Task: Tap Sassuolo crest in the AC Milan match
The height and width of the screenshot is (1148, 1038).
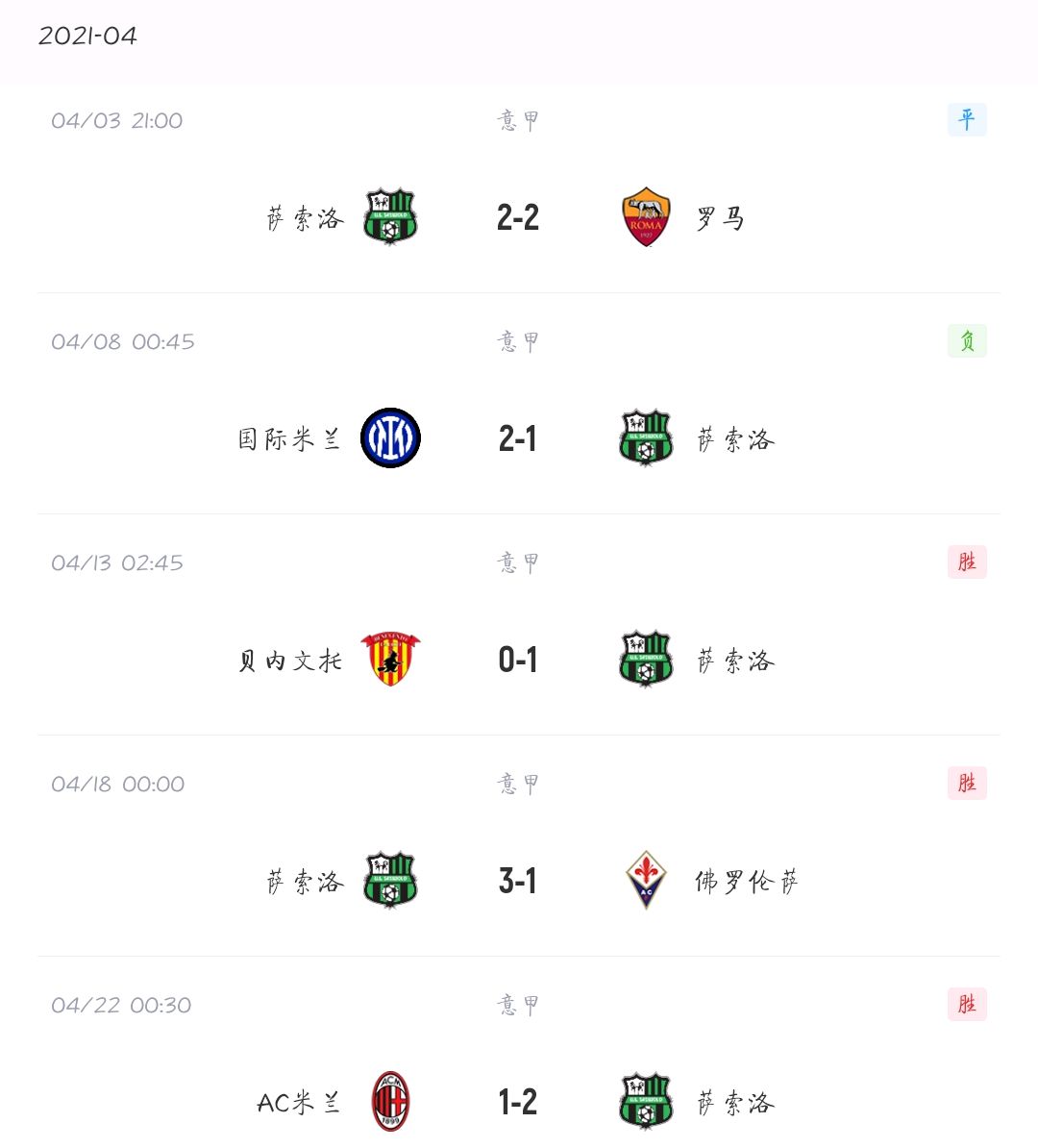Action: 646,1102
